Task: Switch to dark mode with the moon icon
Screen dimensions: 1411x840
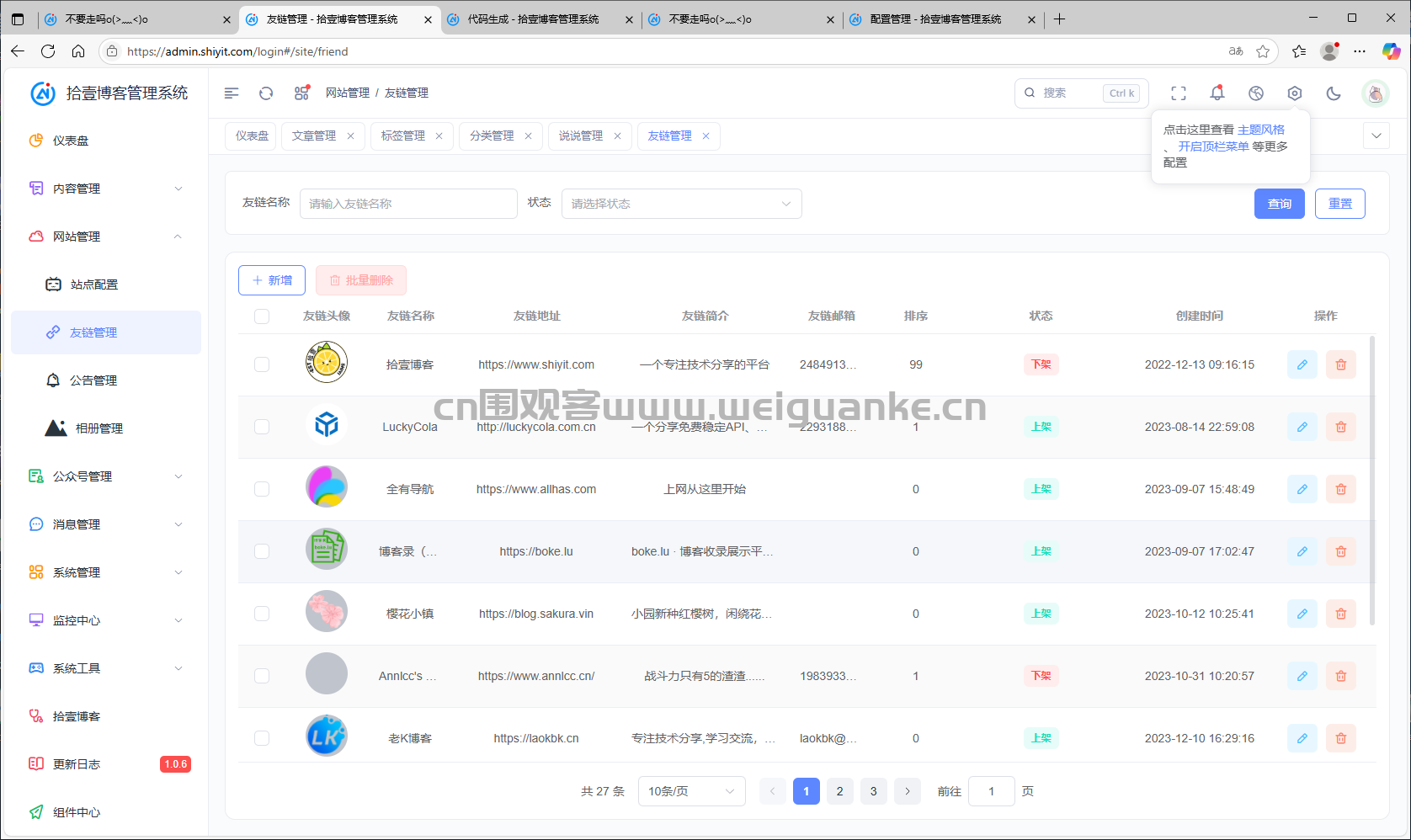Action: 1334,93
